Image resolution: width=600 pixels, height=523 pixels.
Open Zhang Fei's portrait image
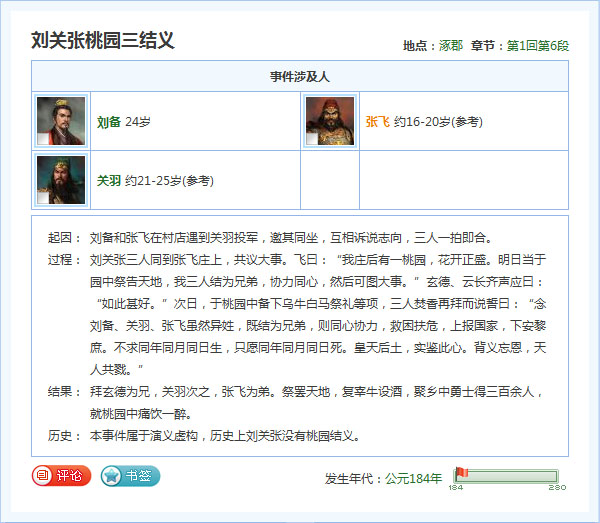click(x=330, y=121)
